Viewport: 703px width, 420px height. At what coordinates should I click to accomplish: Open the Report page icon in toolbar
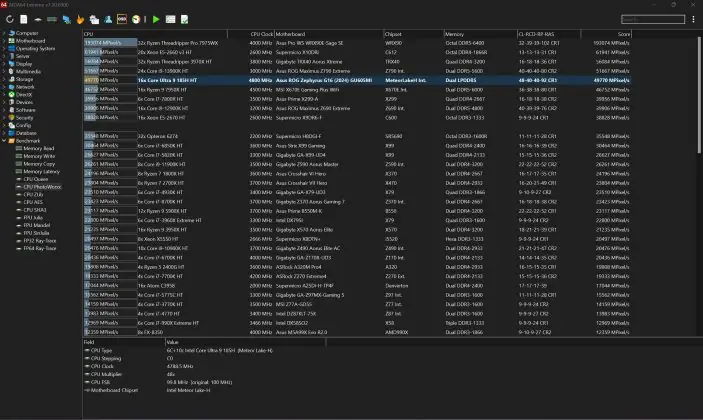pyautogui.click(x=24, y=19)
